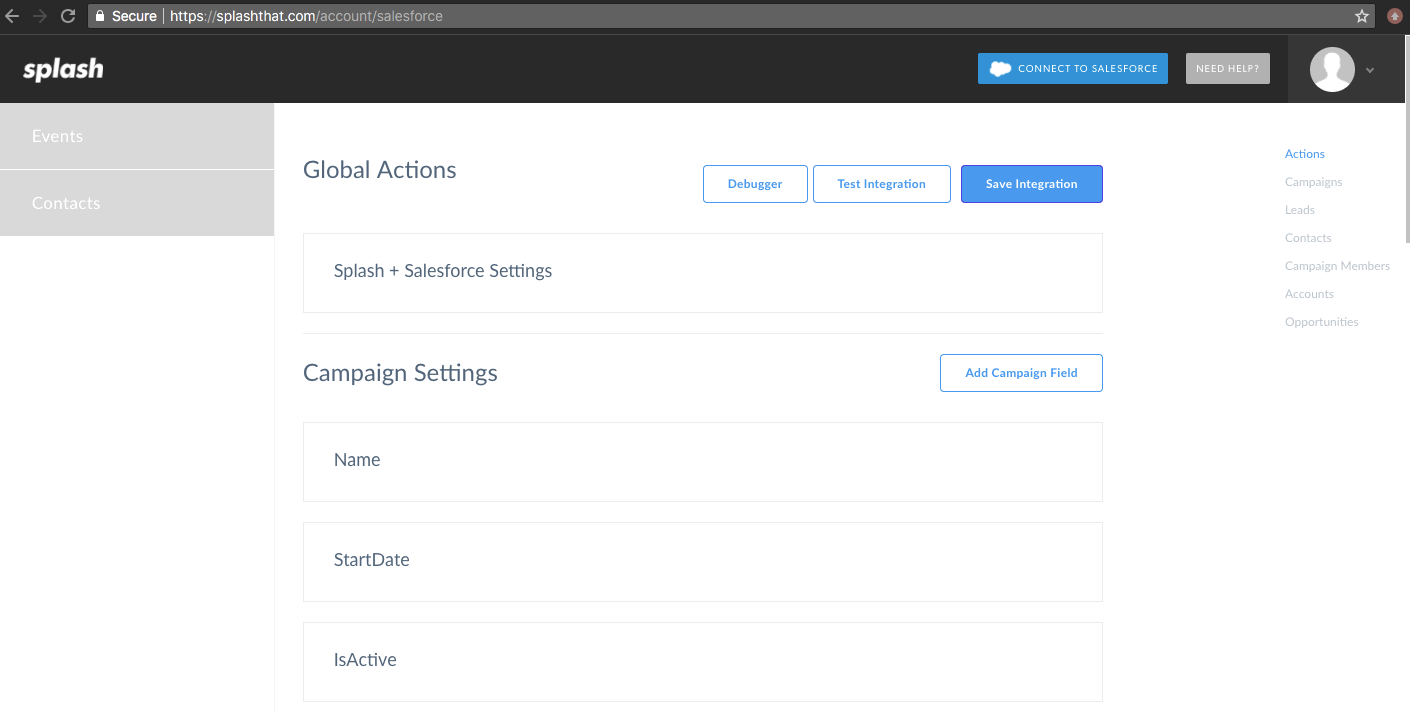
Task: Click the browser address bar URL
Action: [306, 16]
